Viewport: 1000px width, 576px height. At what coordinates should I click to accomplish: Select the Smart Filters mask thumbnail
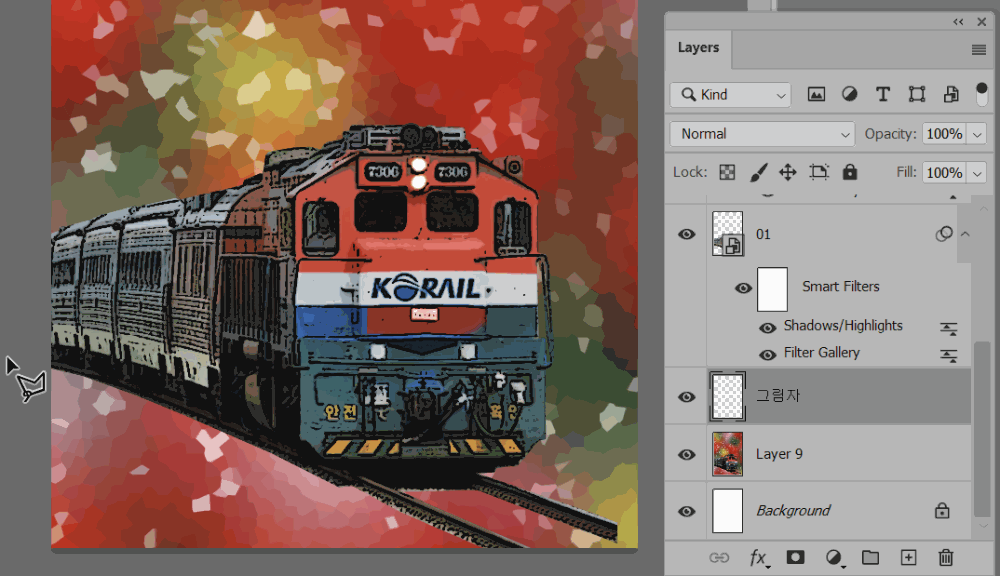click(x=772, y=289)
